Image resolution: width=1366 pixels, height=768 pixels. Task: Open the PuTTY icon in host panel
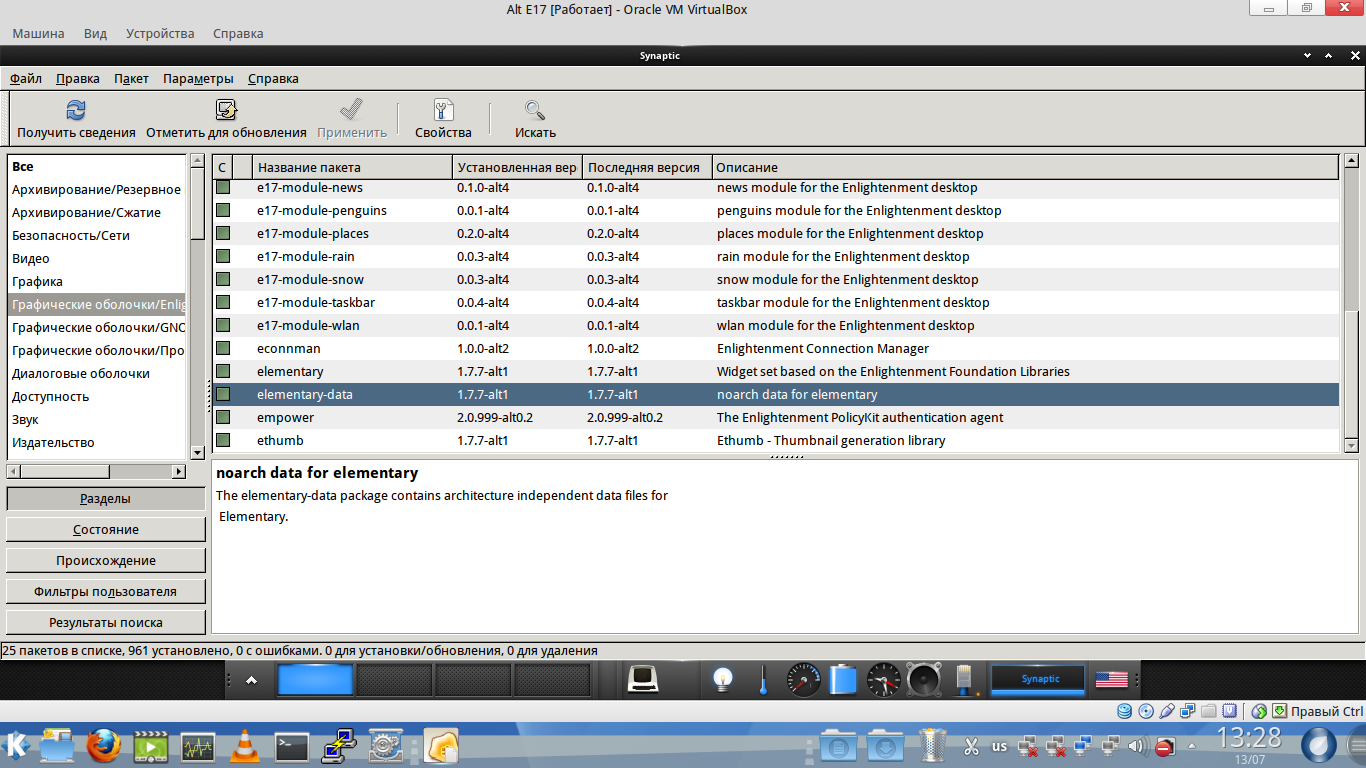pyautogui.click(x=339, y=745)
